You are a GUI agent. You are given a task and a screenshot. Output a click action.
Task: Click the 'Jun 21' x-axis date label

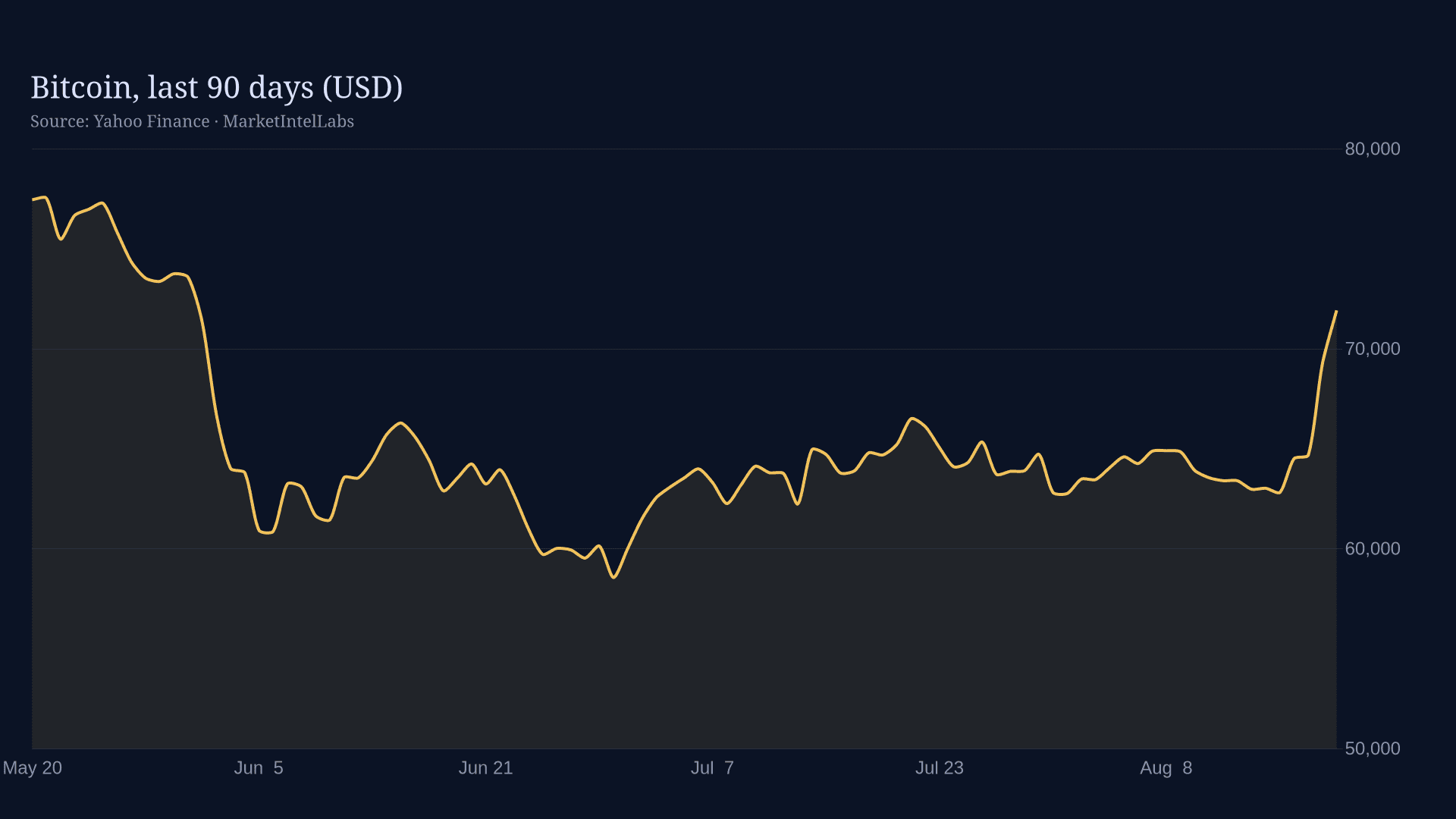pyautogui.click(x=485, y=768)
